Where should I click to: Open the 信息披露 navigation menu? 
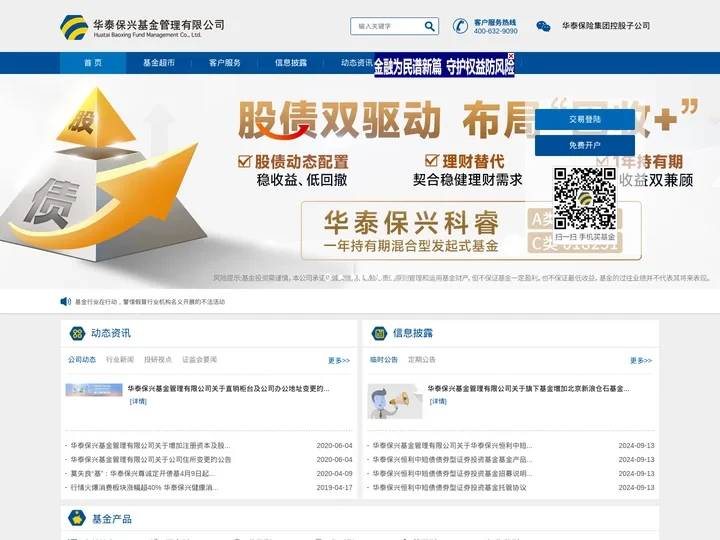(x=291, y=63)
